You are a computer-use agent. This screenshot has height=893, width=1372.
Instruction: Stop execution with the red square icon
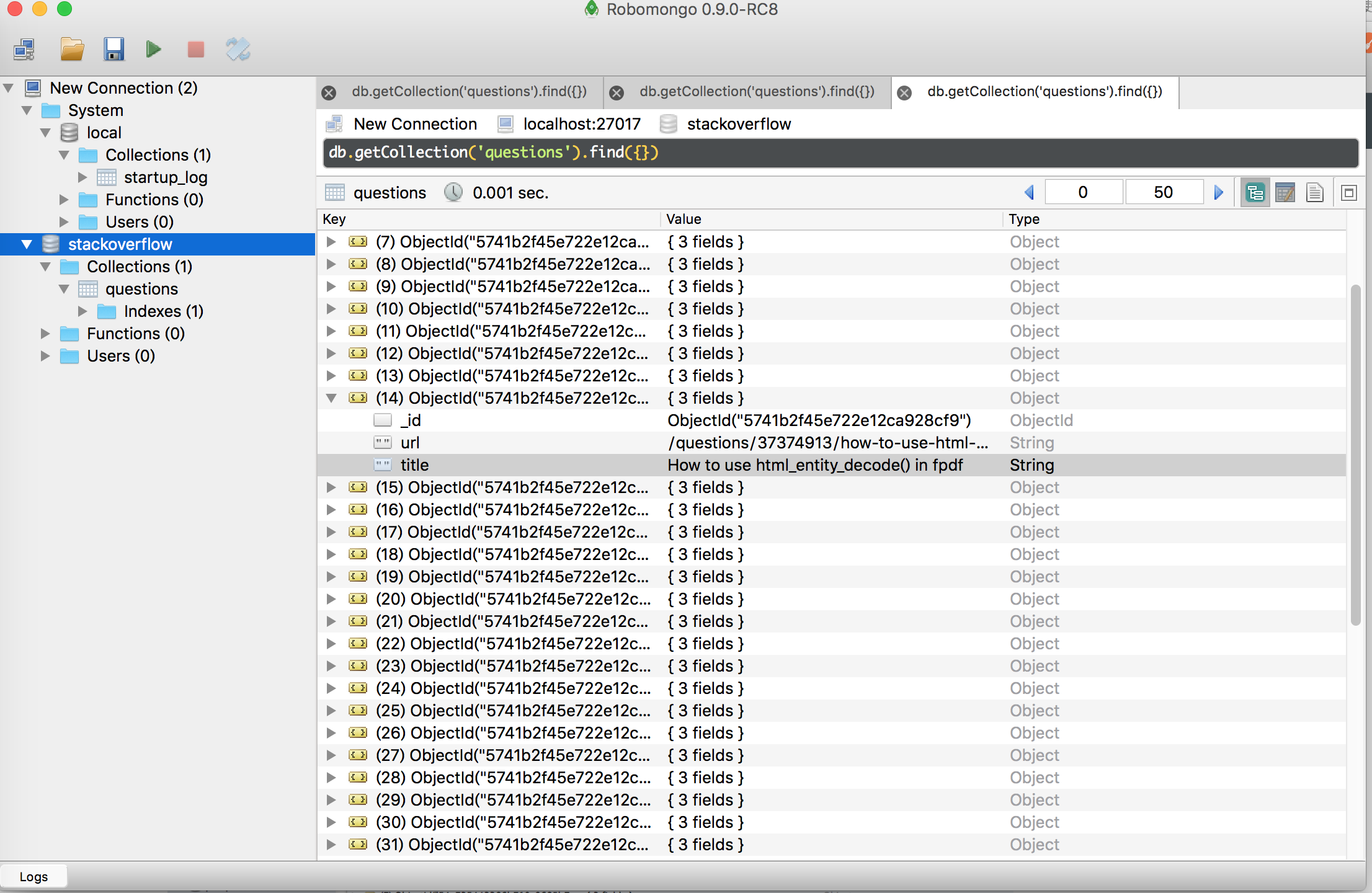pos(196,50)
